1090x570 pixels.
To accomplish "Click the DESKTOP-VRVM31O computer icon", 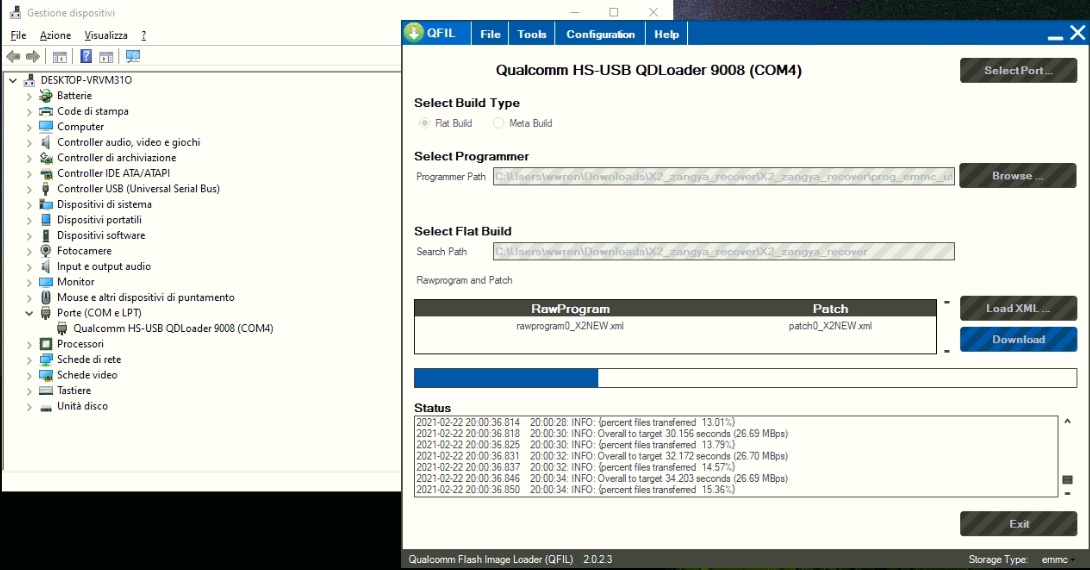I will [x=29, y=80].
